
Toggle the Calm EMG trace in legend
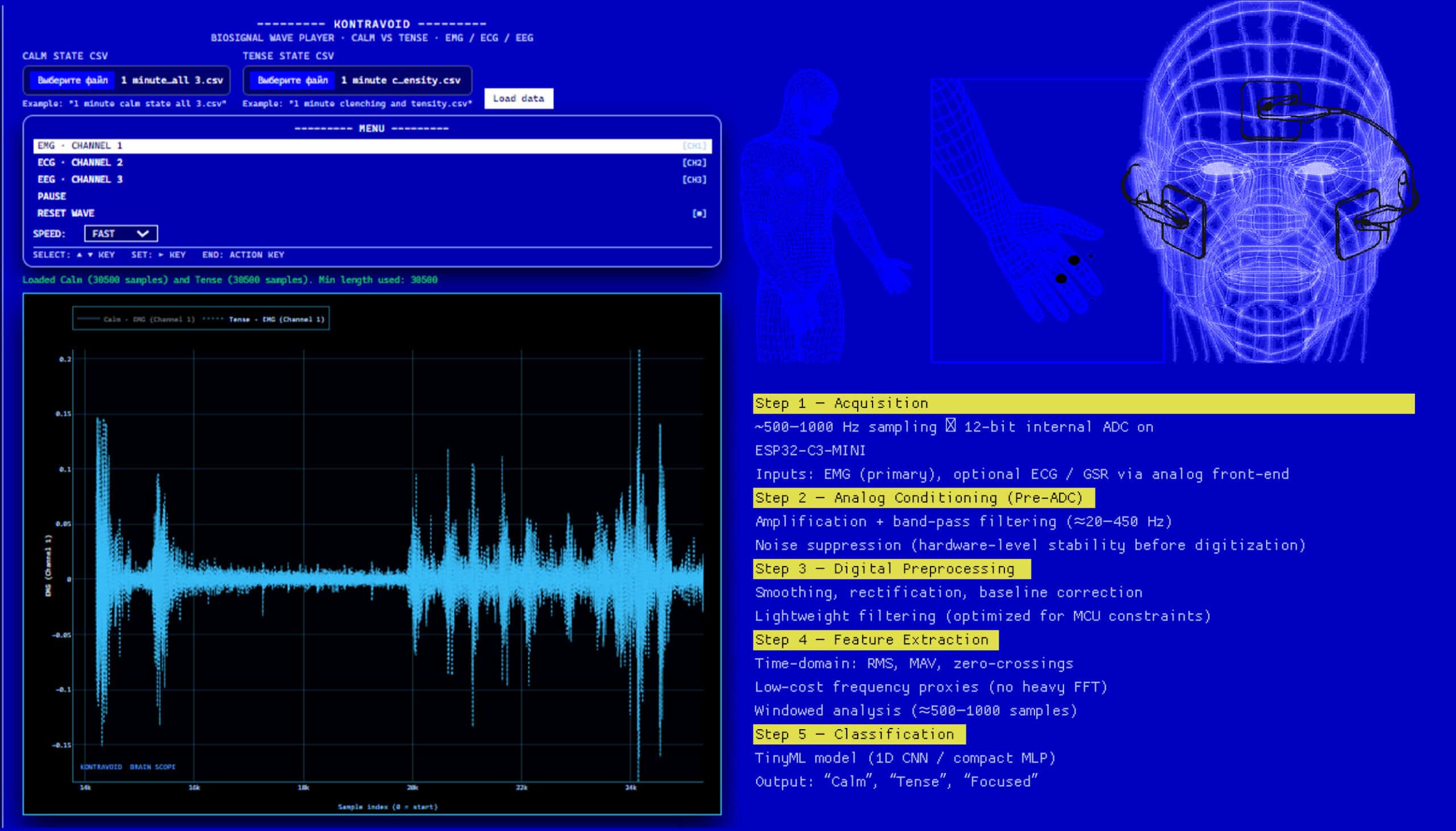[x=137, y=320]
